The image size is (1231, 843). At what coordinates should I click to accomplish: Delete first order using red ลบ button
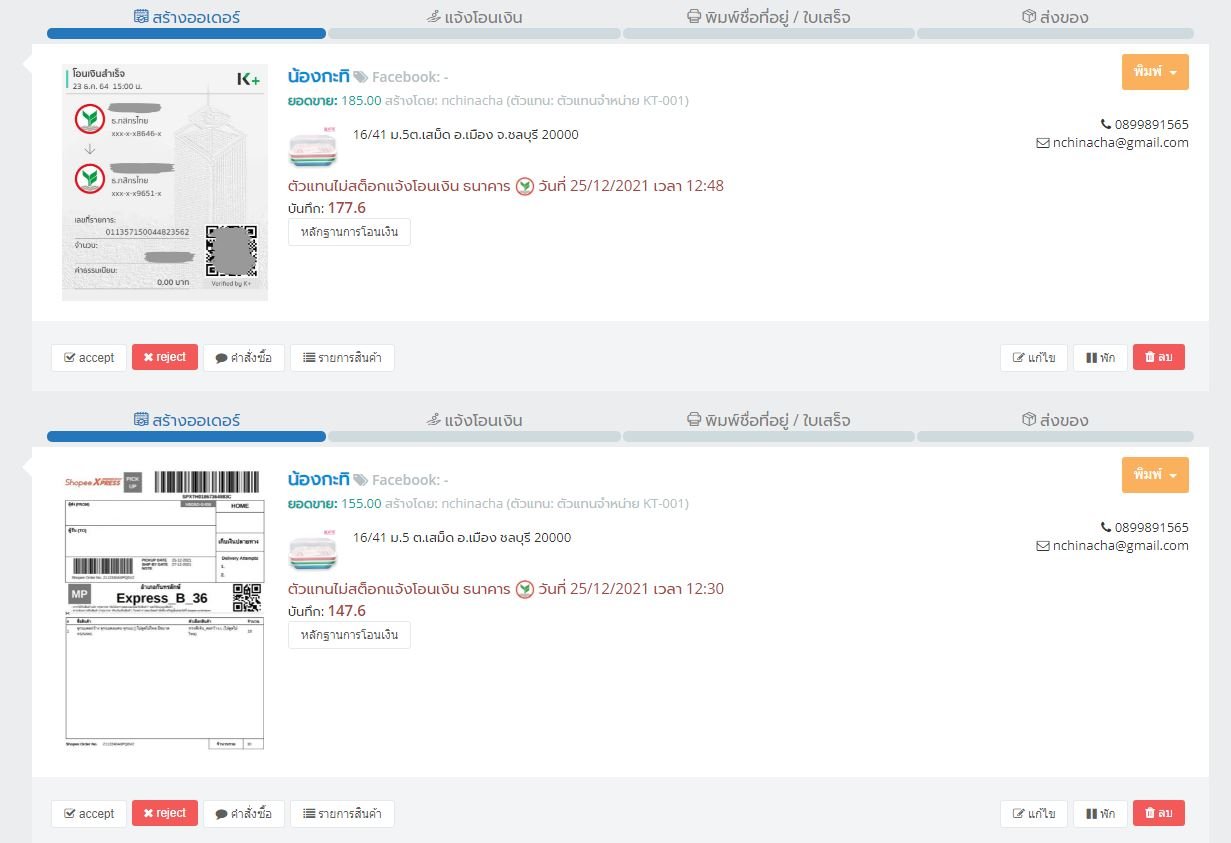(x=1158, y=358)
